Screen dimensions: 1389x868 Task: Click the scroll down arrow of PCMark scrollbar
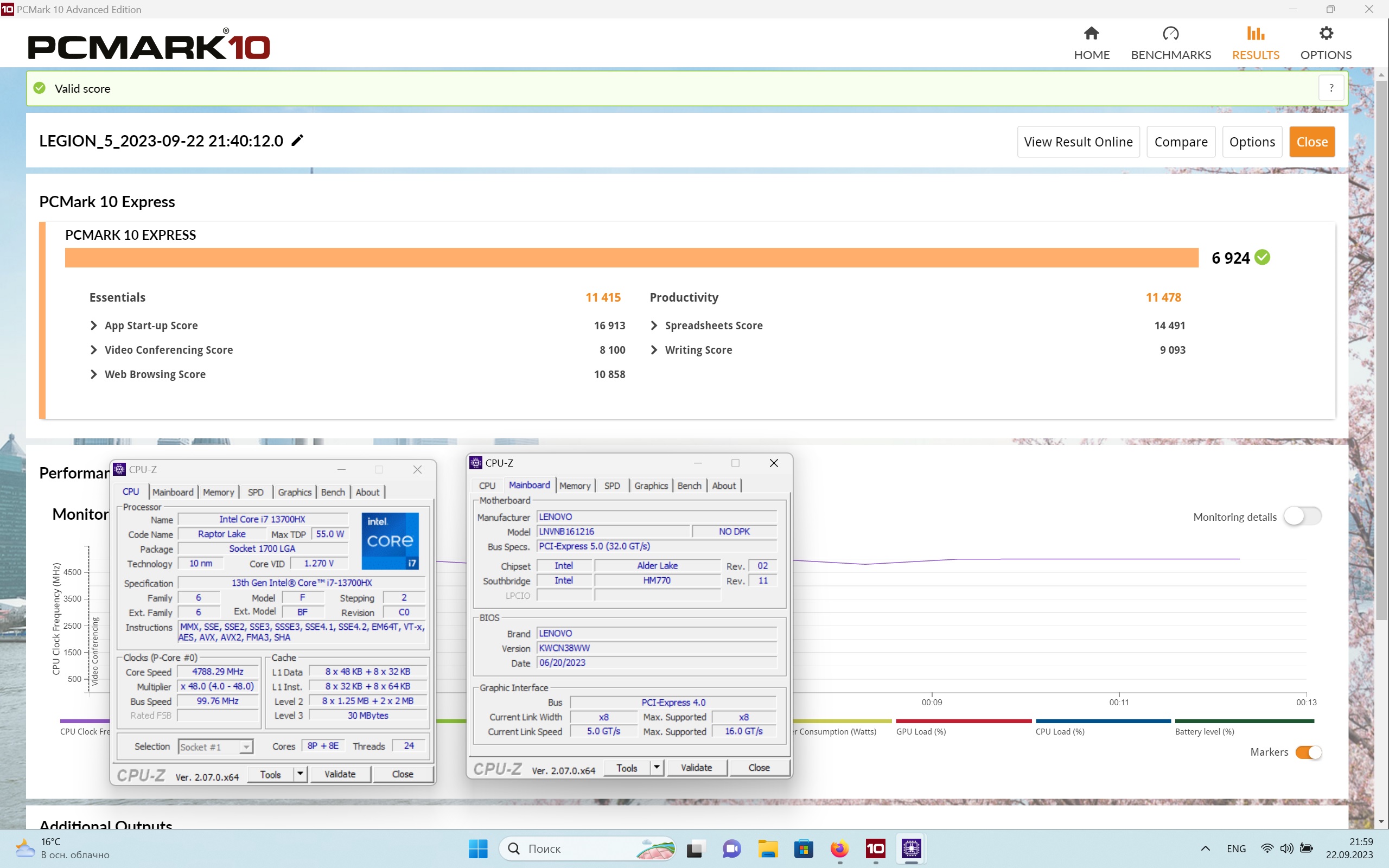pyautogui.click(x=1381, y=821)
